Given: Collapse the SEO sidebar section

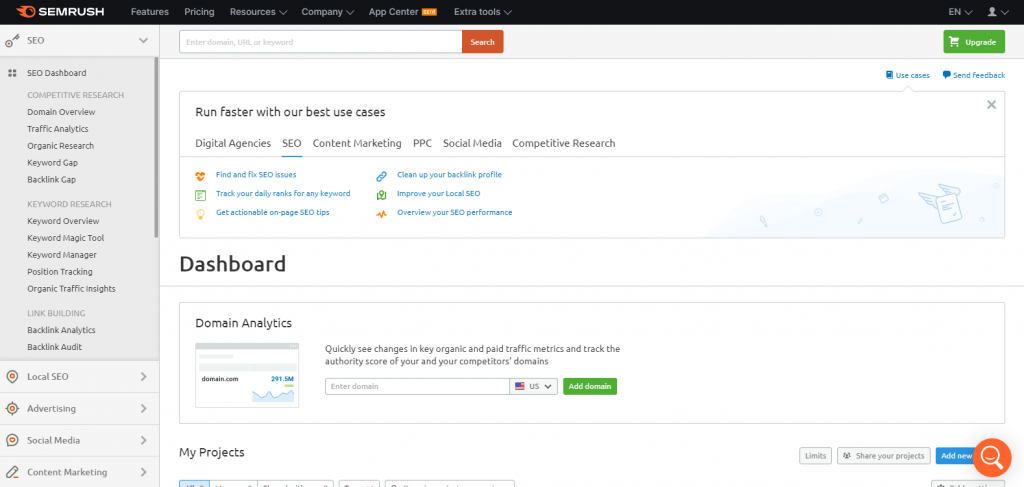Looking at the screenshot, I should 144,40.
